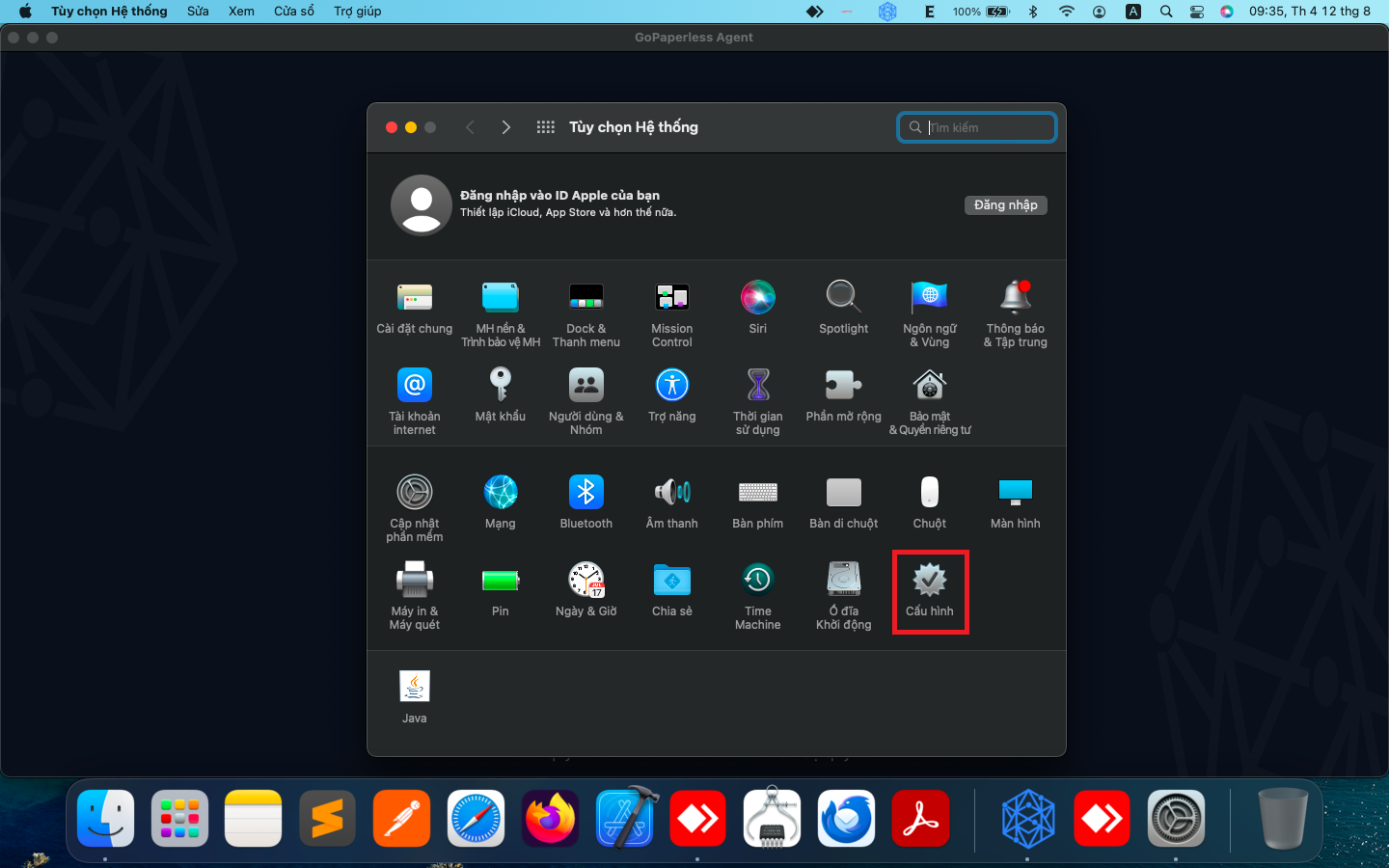Open the Sửa menu
This screenshot has width=1389, height=868.
tap(198, 12)
